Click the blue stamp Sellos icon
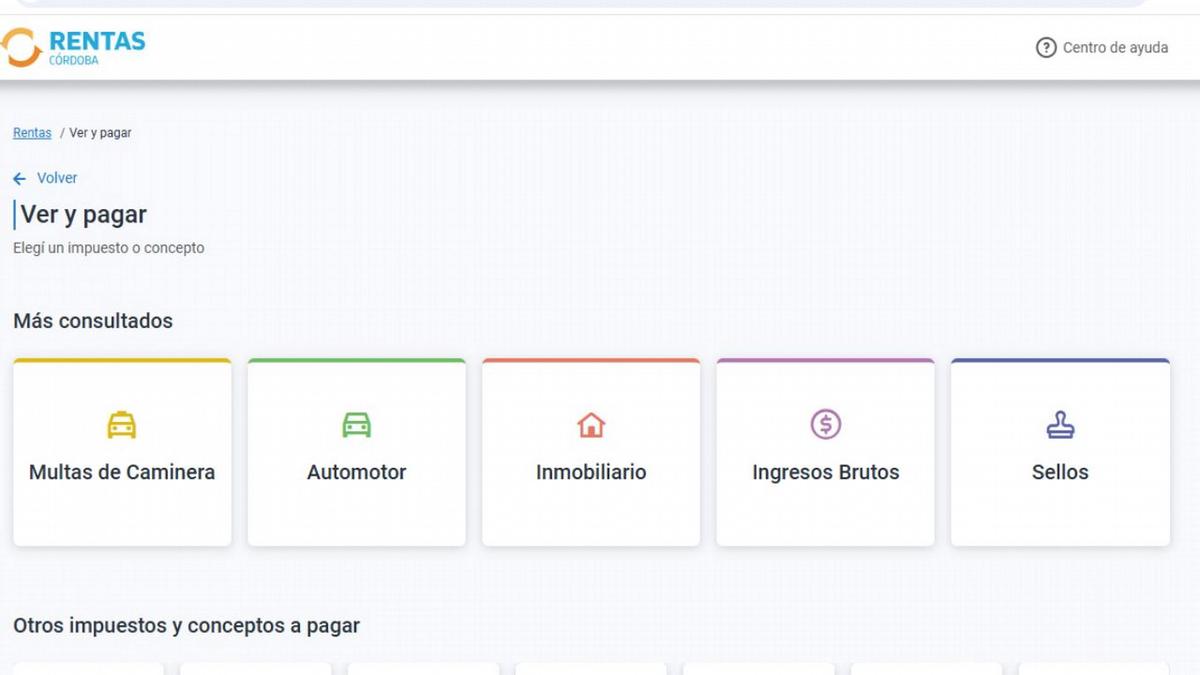1200x675 pixels. point(1060,425)
